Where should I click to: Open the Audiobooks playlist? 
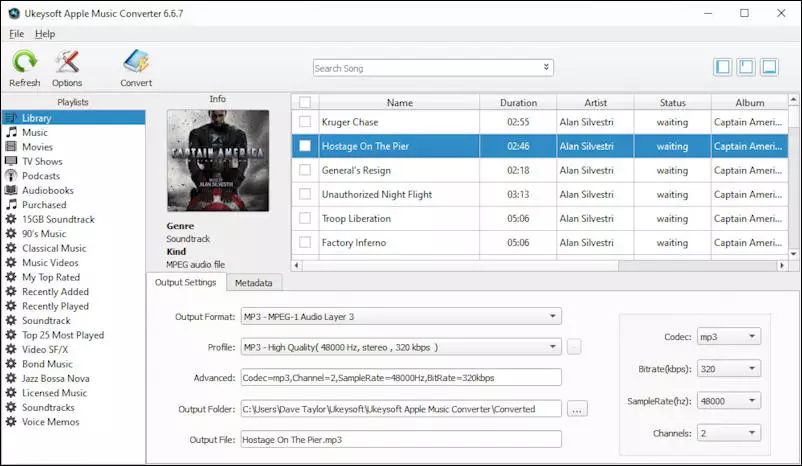click(x=47, y=190)
